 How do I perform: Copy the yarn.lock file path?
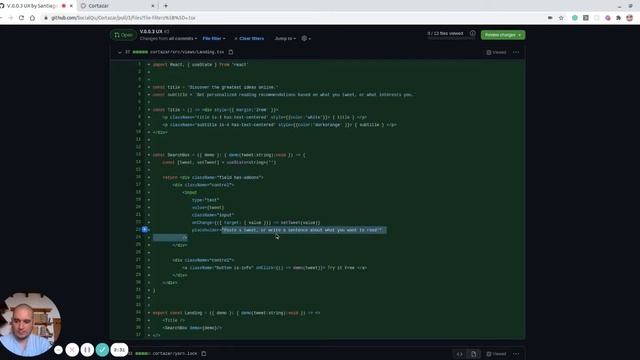pos(204,353)
